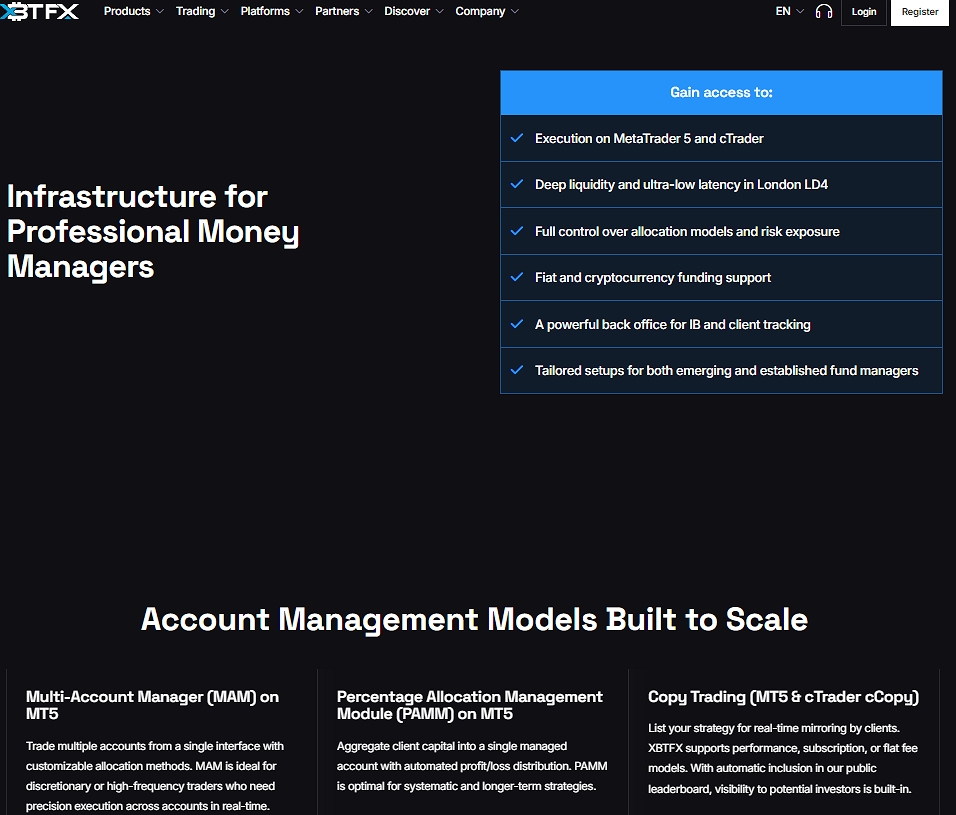Click checkmark beside Full control line
Screen dimensions: 956x815
pos(516,231)
